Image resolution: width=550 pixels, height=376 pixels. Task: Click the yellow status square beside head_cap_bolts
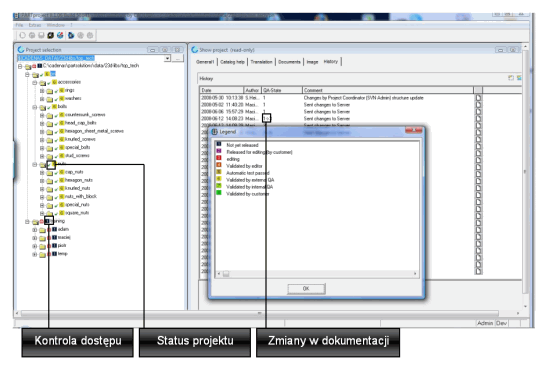coord(62,123)
